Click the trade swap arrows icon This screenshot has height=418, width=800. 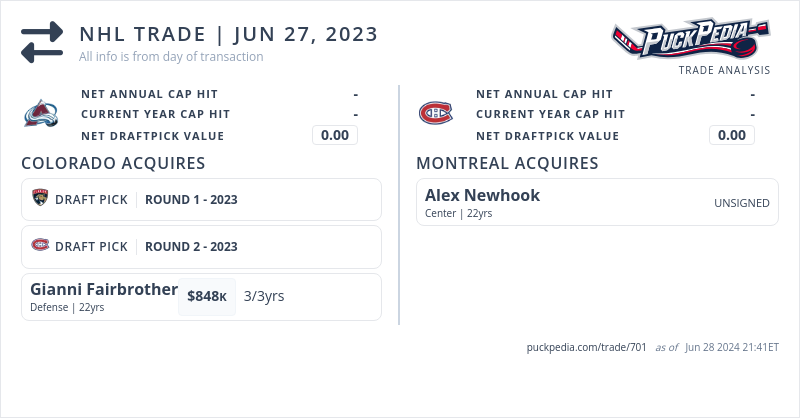42,43
